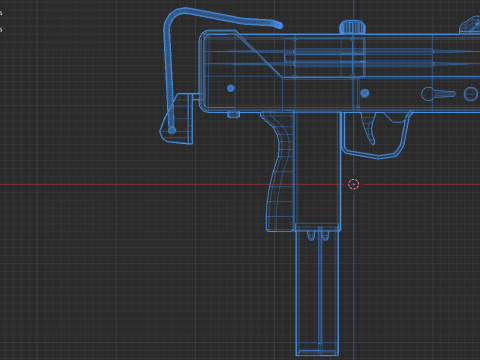Select the curved pistol grip backstrap
The width and height of the screenshot is (480, 360).
pos(279,172)
